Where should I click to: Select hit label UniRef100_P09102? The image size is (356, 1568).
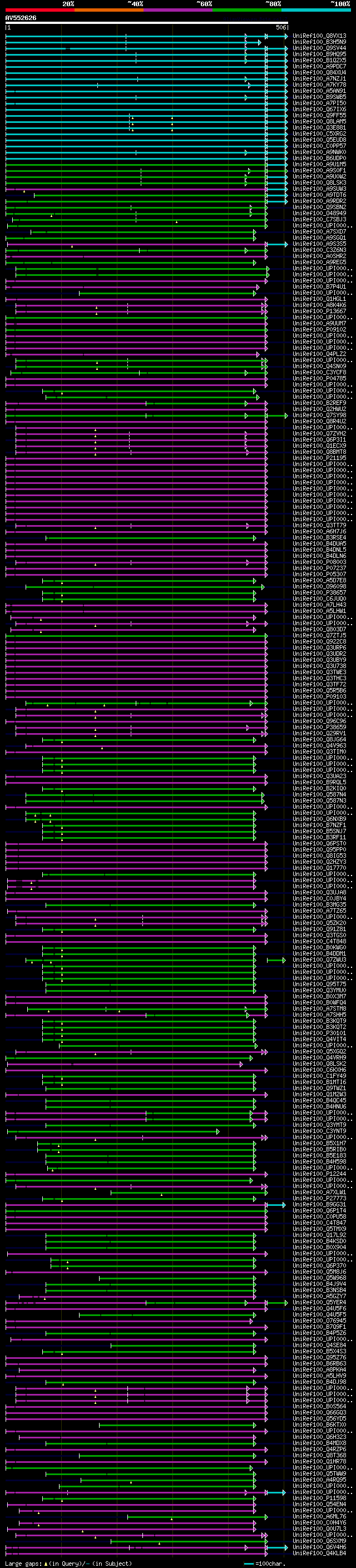coord(319,329)
